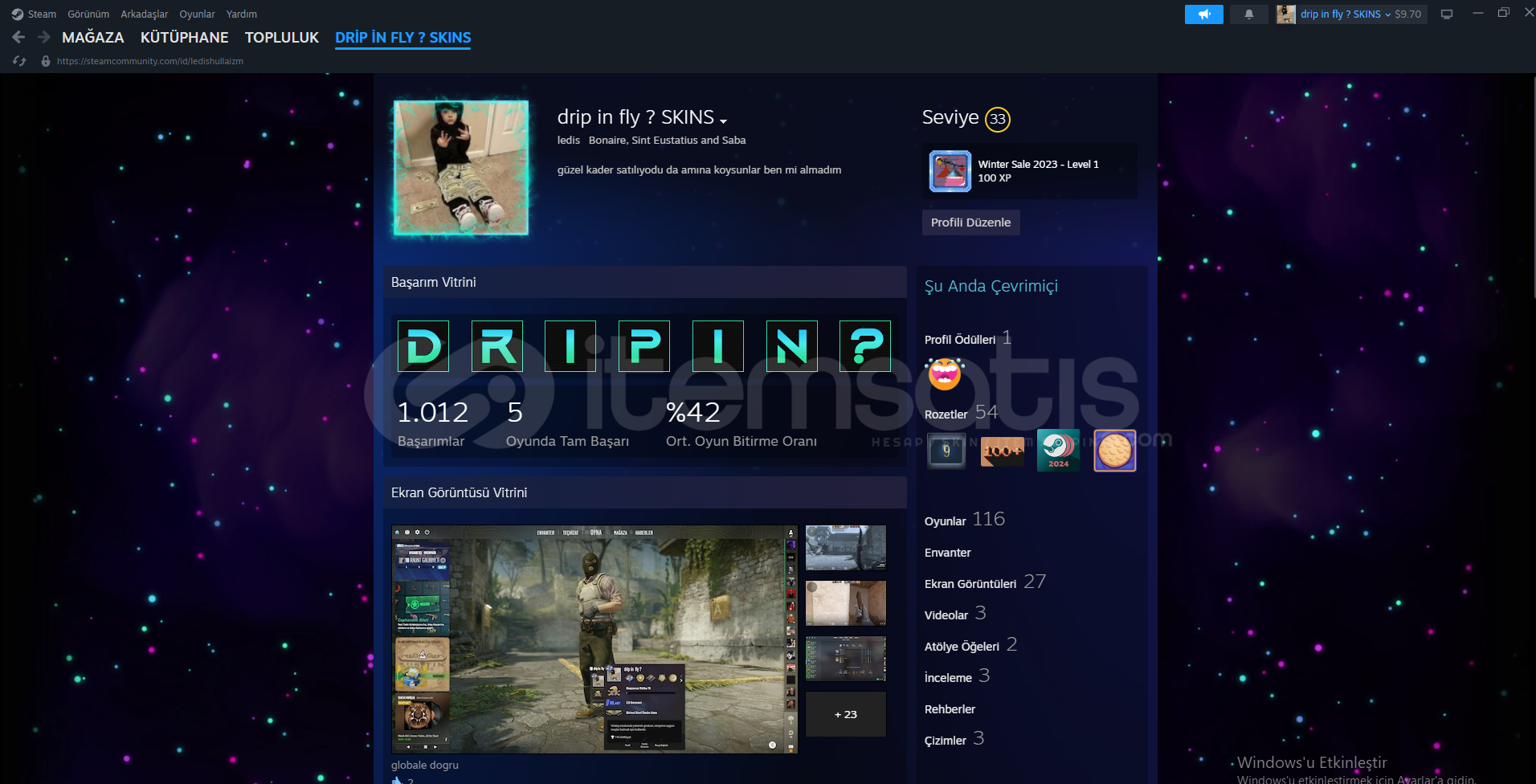
Task: Click the "globale dogru" screenshot caption
Action: click(425, 765)
